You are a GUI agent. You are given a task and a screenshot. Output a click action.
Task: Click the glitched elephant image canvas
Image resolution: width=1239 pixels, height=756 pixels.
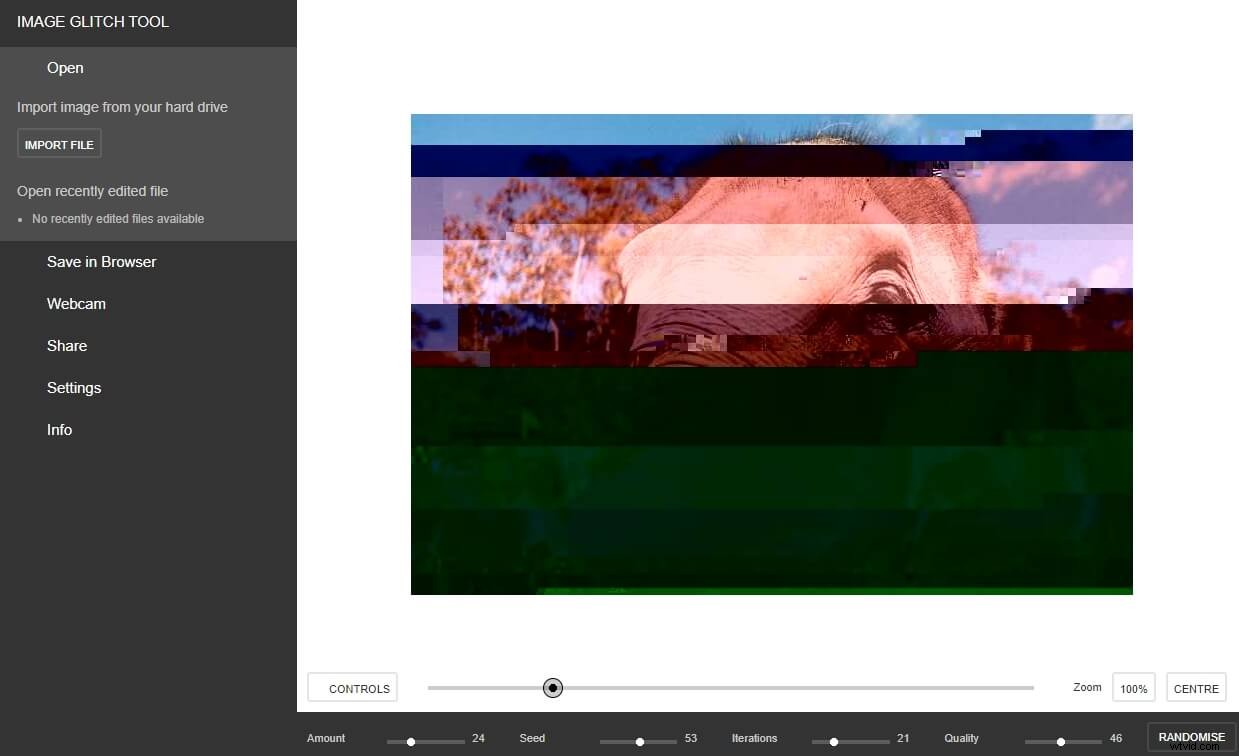click(x=771, y=353)
